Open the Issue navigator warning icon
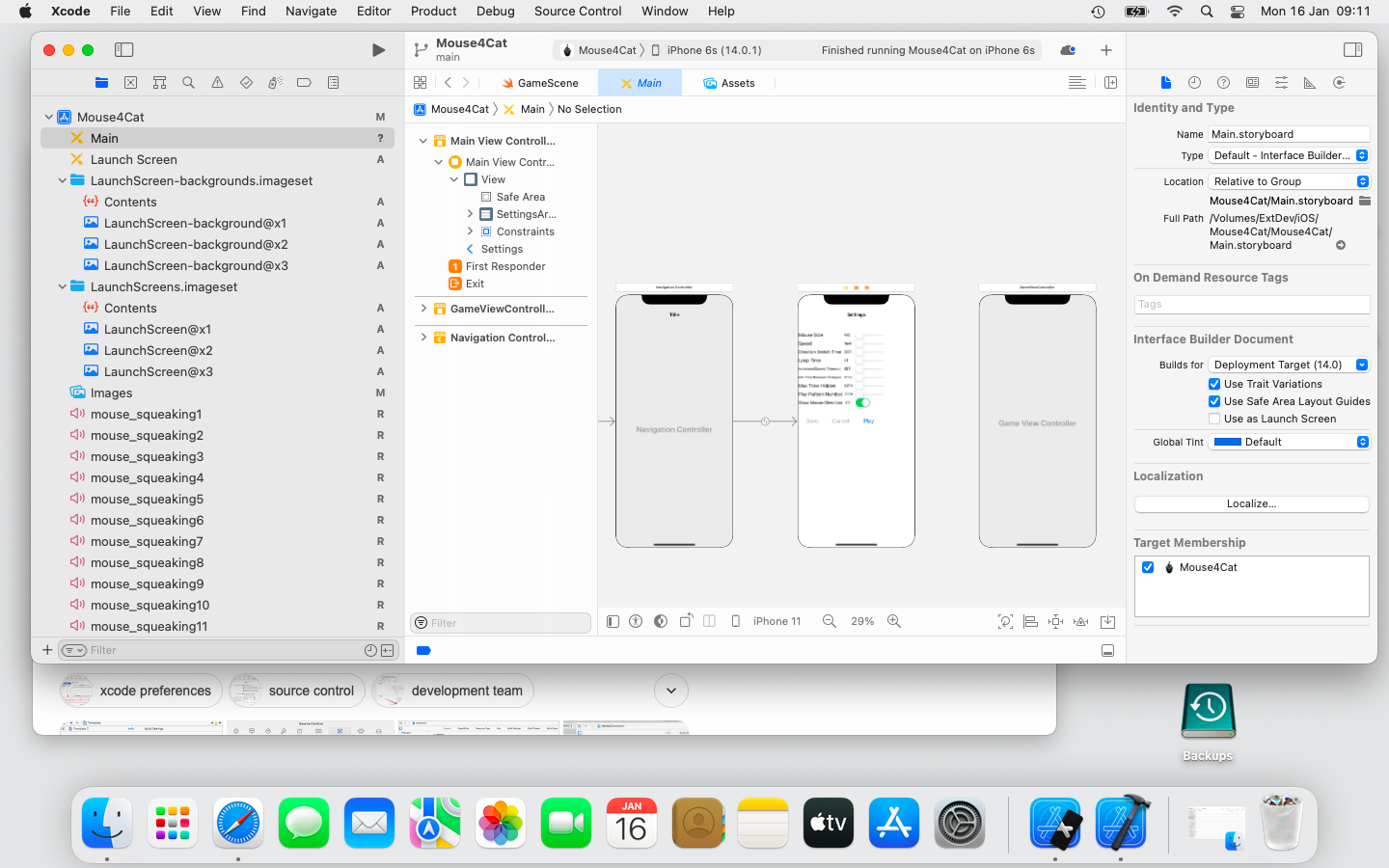The height and width of the screenshot is (868, 1389). pos(217,83)
